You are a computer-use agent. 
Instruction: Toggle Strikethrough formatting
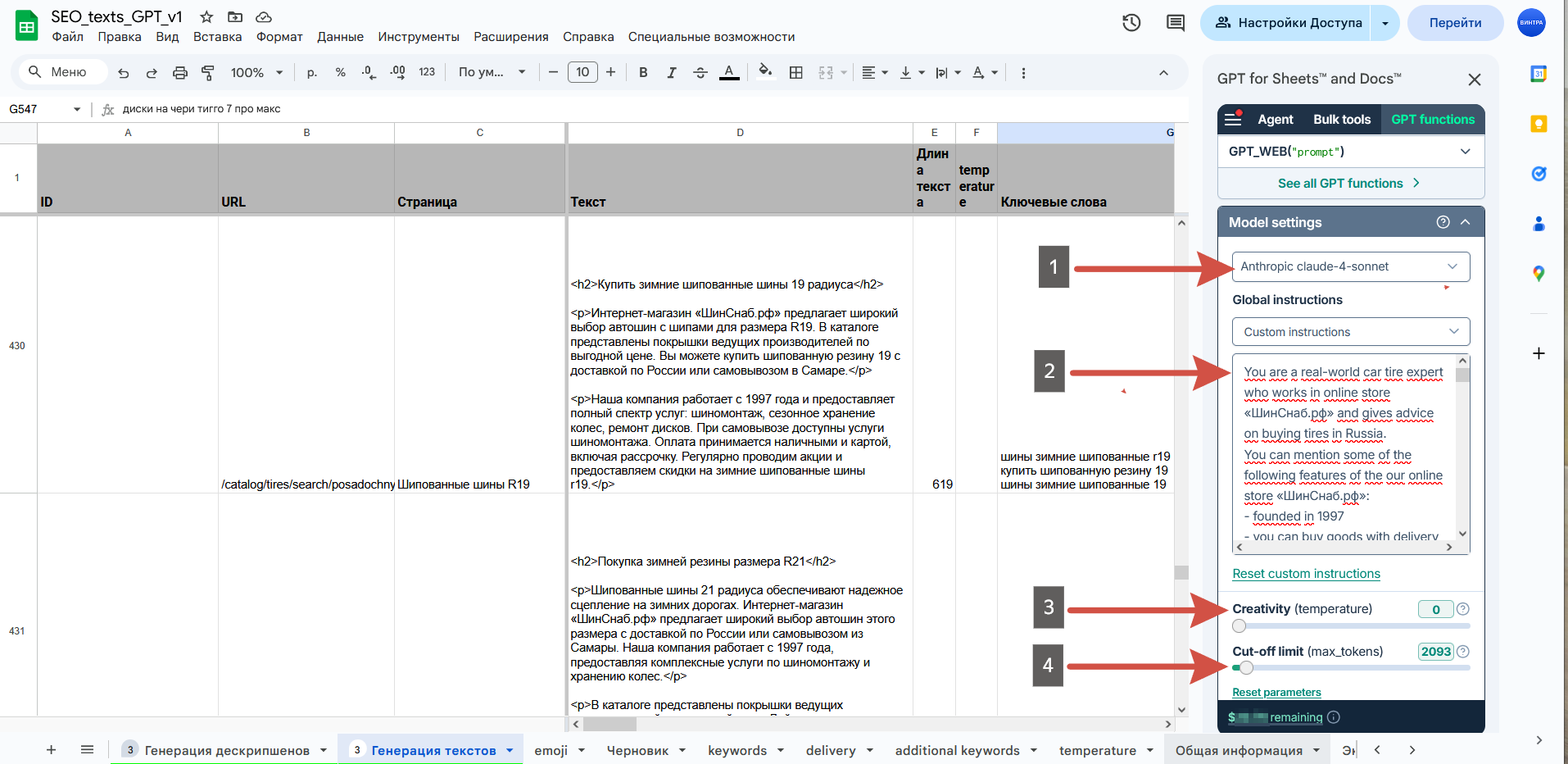tap(700, 73)
